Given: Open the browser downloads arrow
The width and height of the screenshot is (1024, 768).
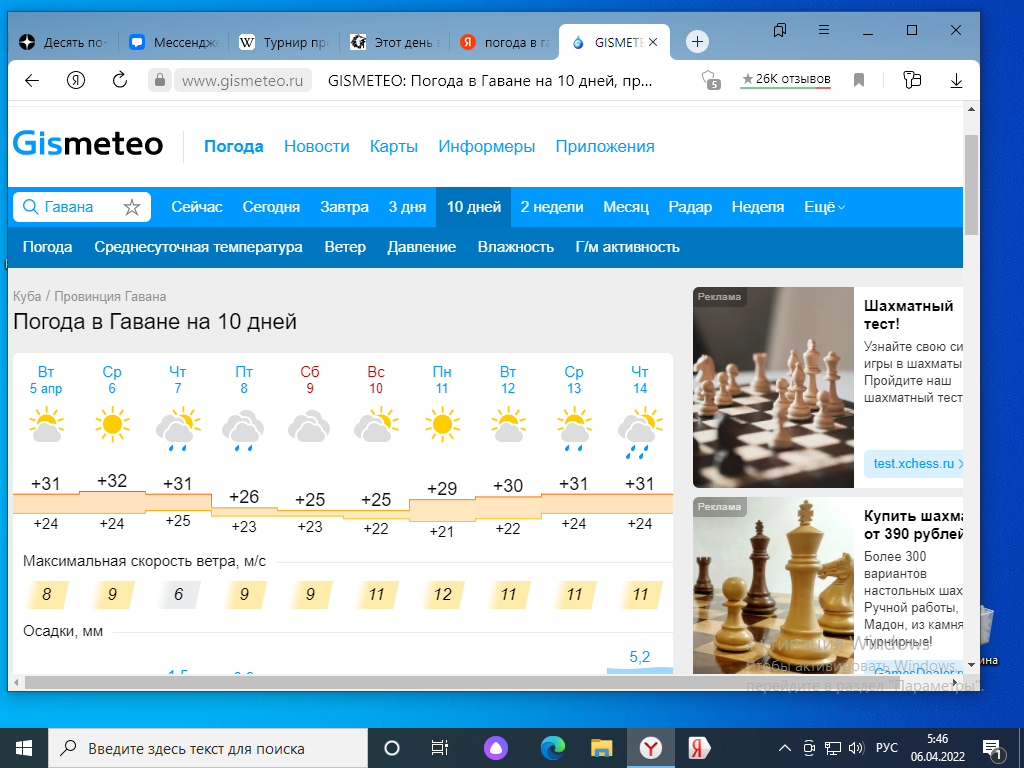Looking at the screenshot, I should click(x=956, y=80).
